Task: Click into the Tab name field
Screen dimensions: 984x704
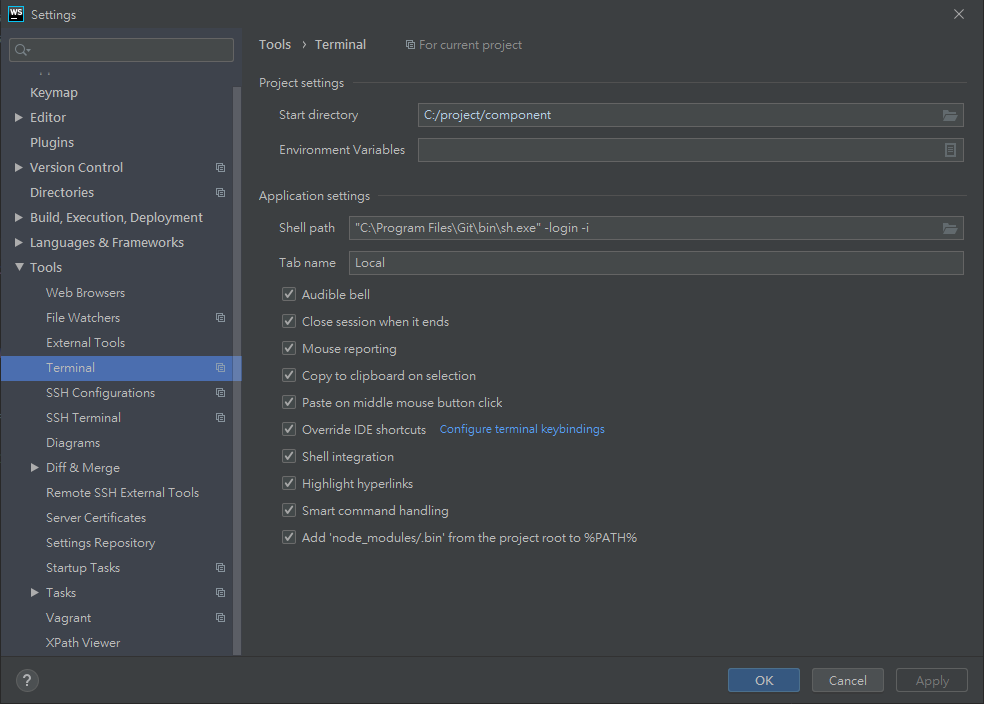Action: [x=656, y=263]
